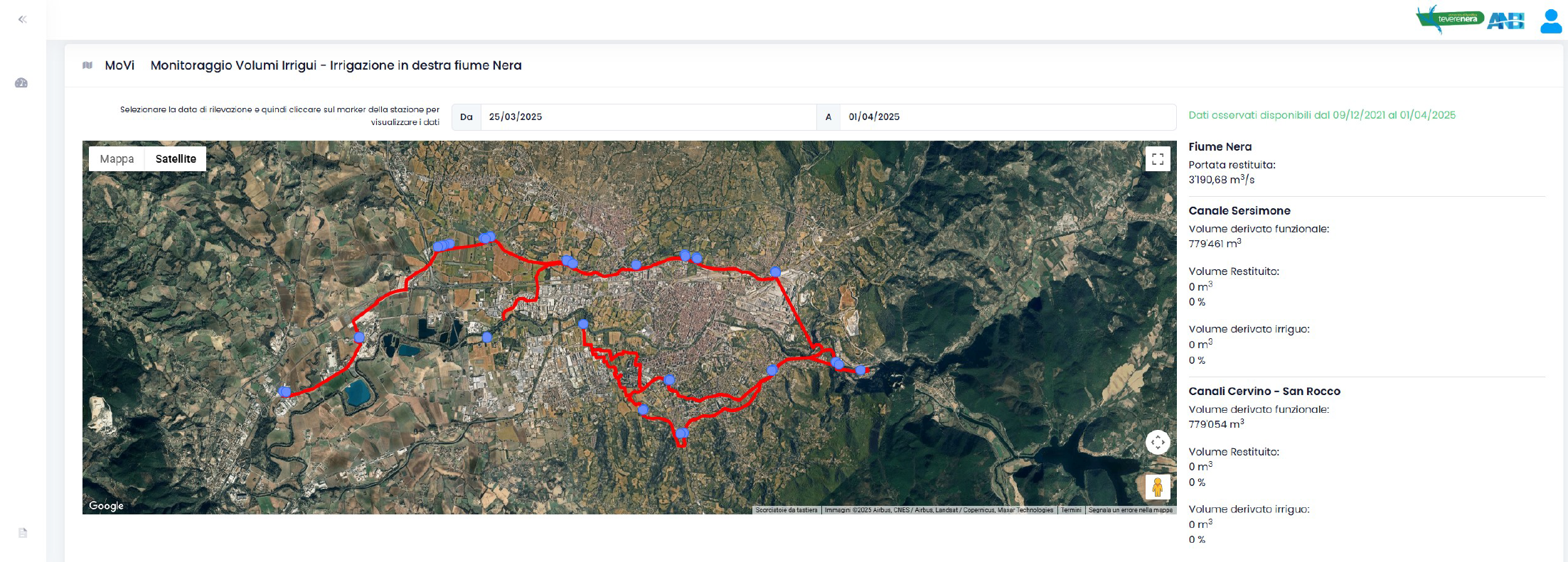Open map camera pan controls

[1157, 443]
